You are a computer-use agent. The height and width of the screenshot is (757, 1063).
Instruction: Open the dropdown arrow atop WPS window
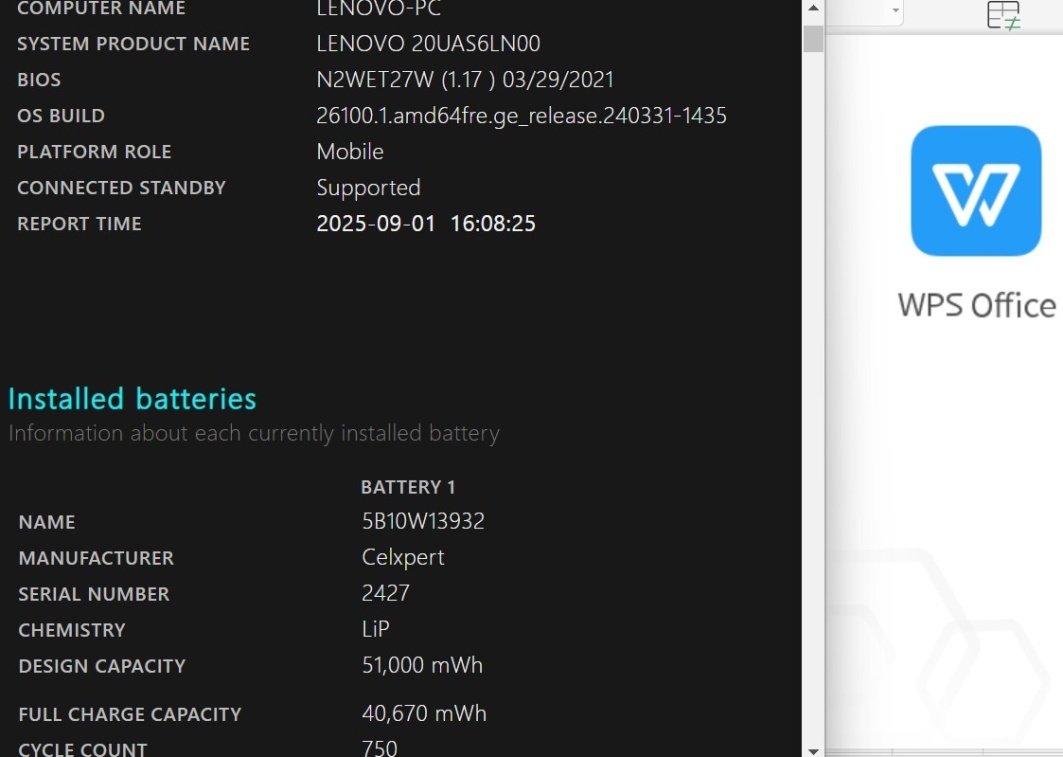point(896,10)
